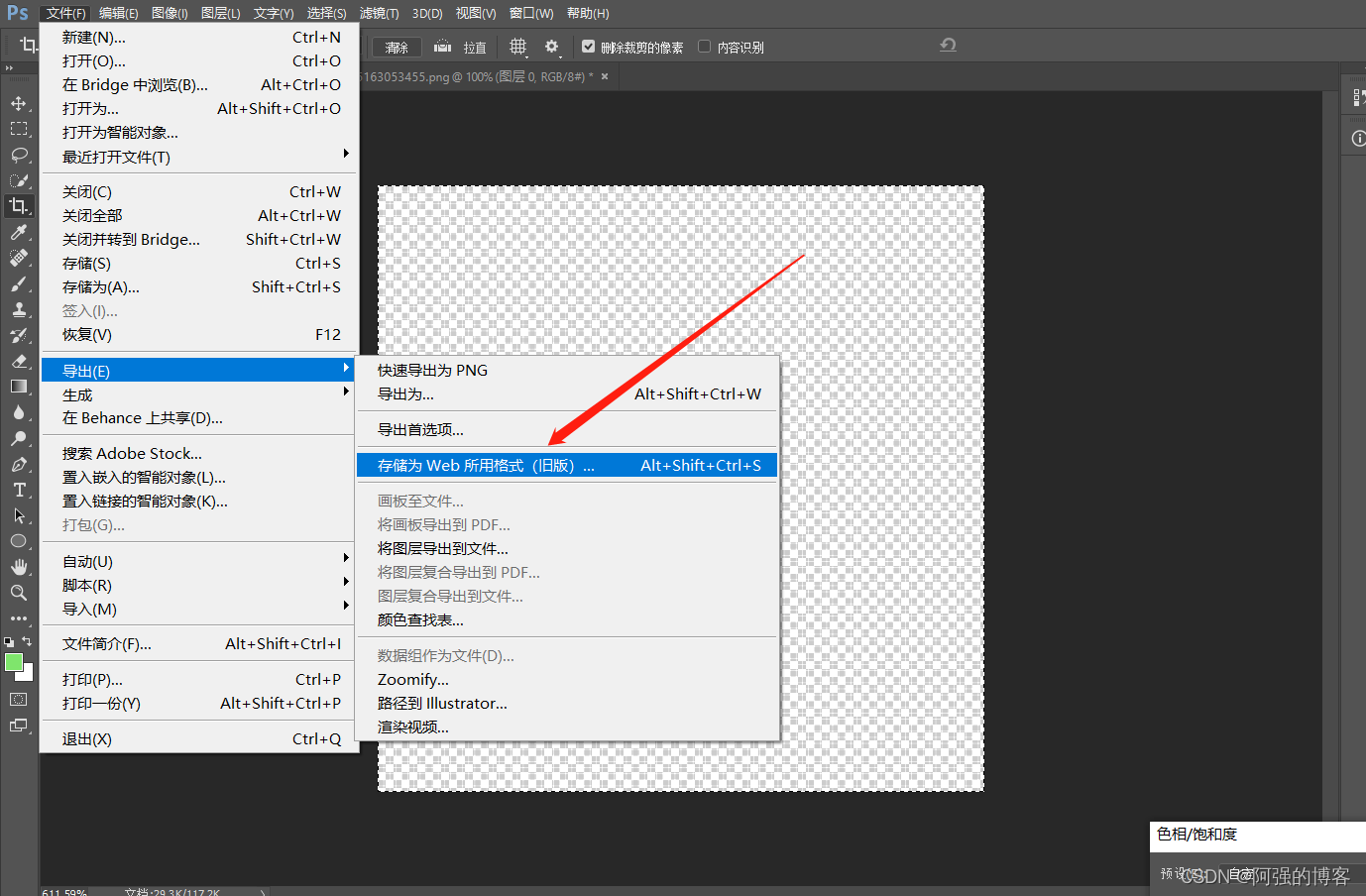Change the screen mode

click(x=19, y=726)
